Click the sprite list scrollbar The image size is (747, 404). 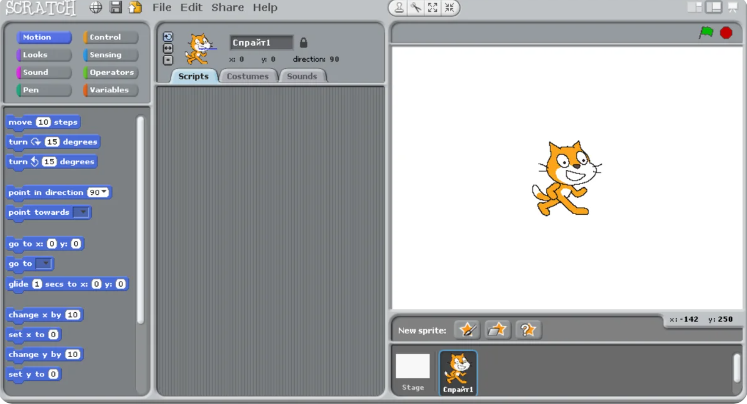(x=737, y=368)
